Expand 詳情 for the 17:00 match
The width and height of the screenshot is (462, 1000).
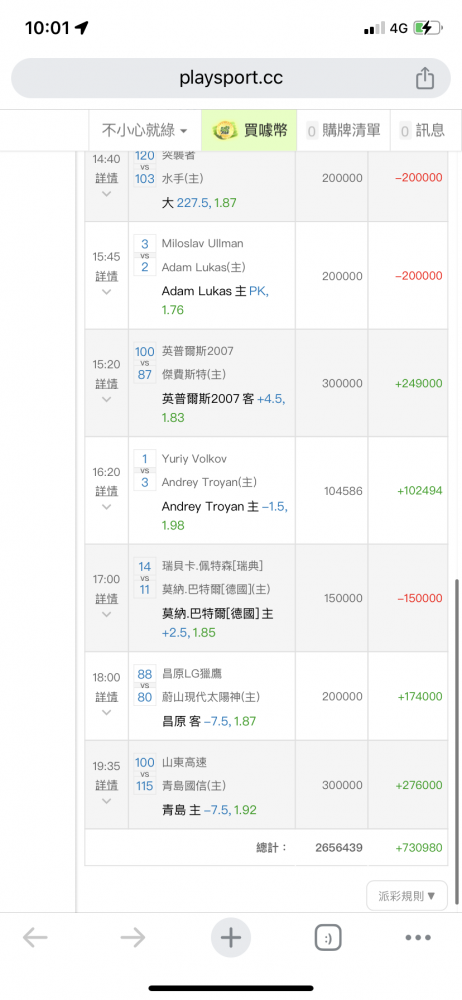coord(107,605)
